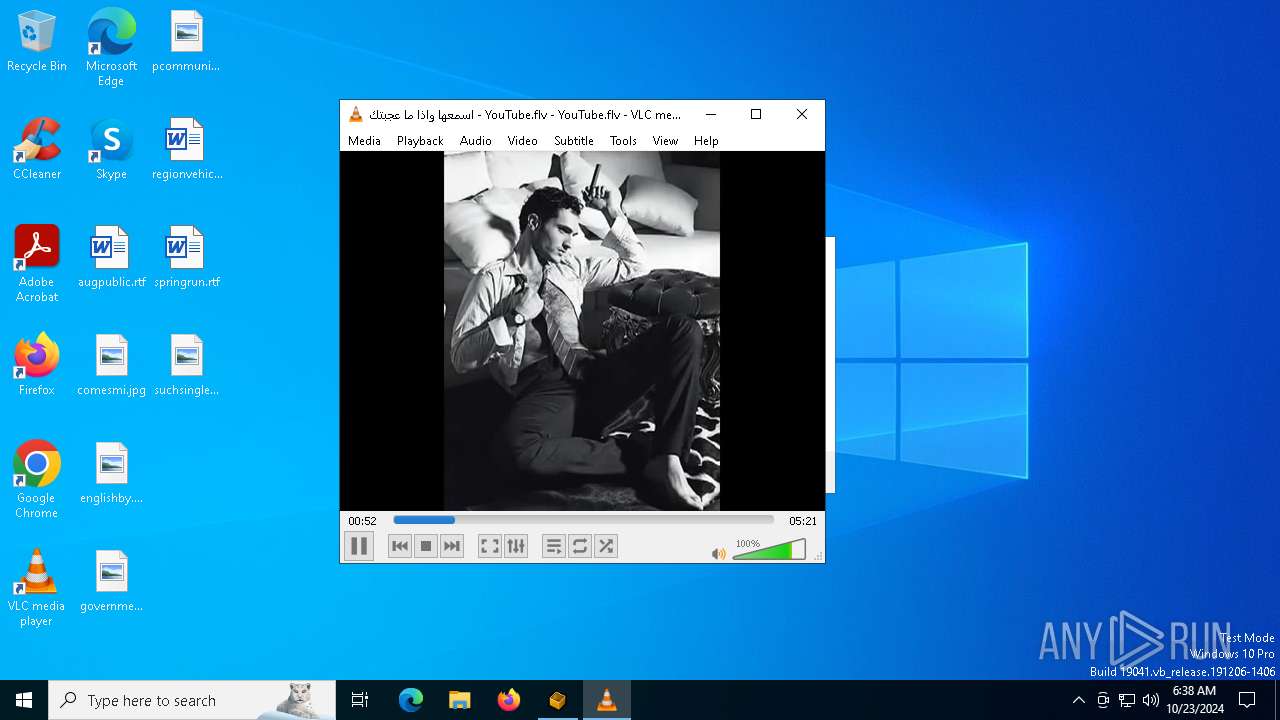Select the governme... image file
Viewport: 1280px width, 720px height.
coord(111,582)
